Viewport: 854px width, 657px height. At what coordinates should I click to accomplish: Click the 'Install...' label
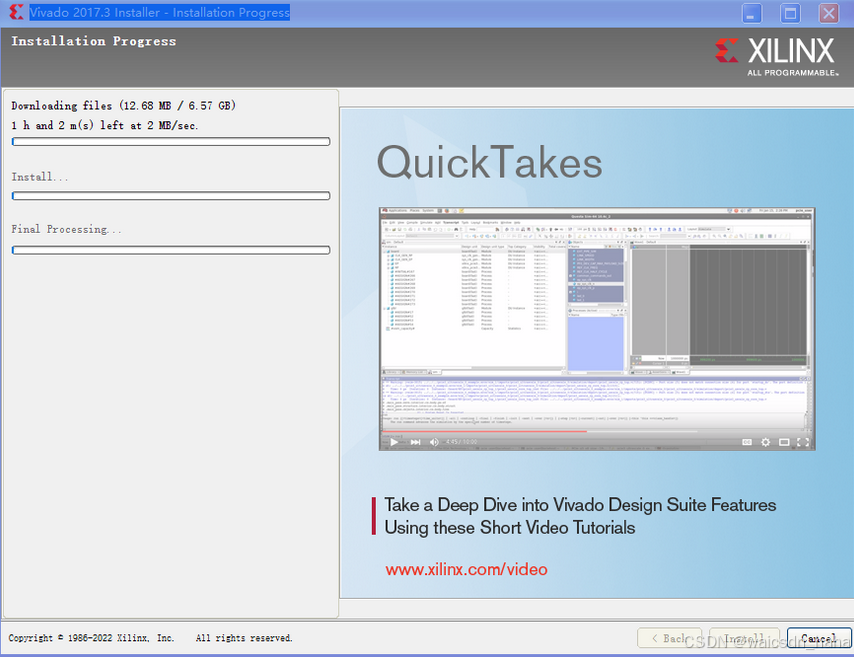(x=40, y=177)
